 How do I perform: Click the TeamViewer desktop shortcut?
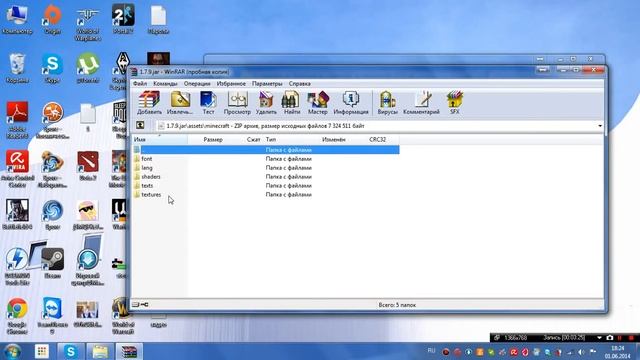tap(52, 316)
